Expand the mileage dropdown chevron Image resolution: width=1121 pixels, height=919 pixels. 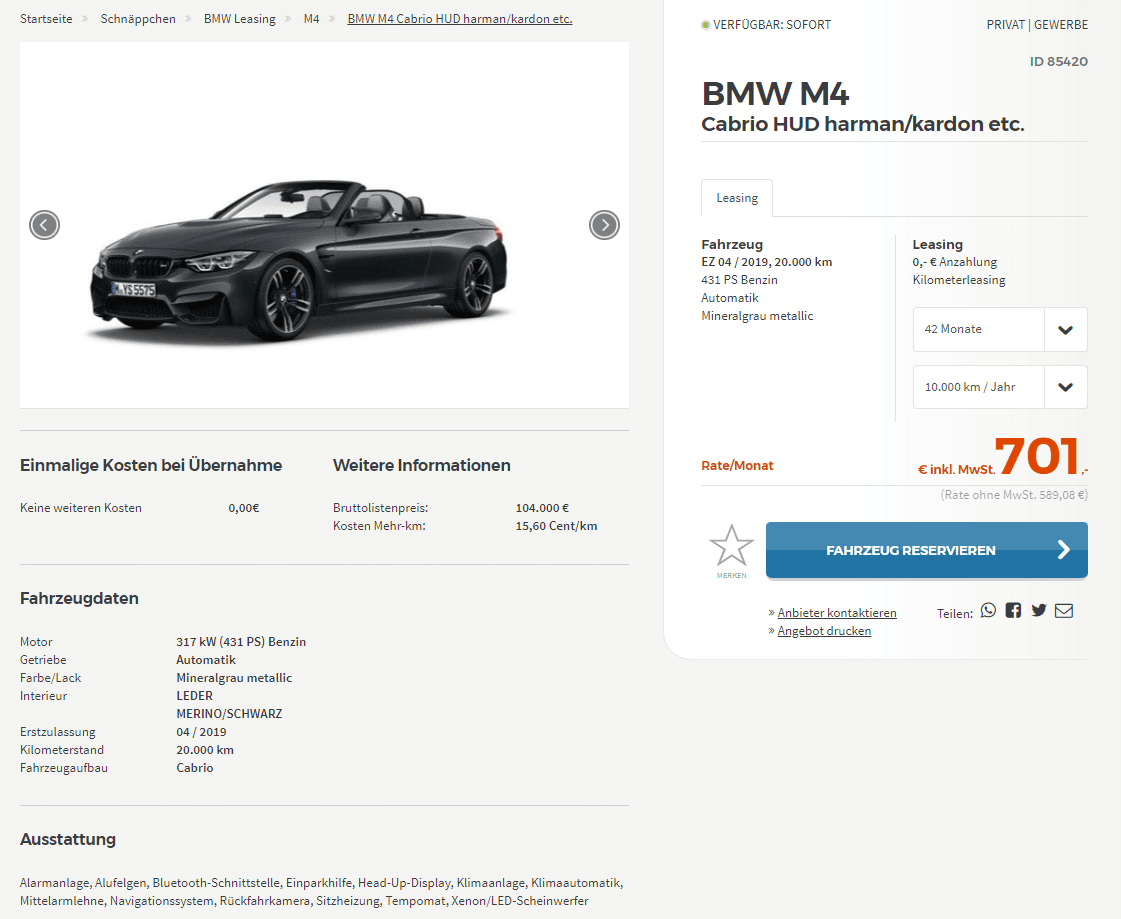[1065, 387]
